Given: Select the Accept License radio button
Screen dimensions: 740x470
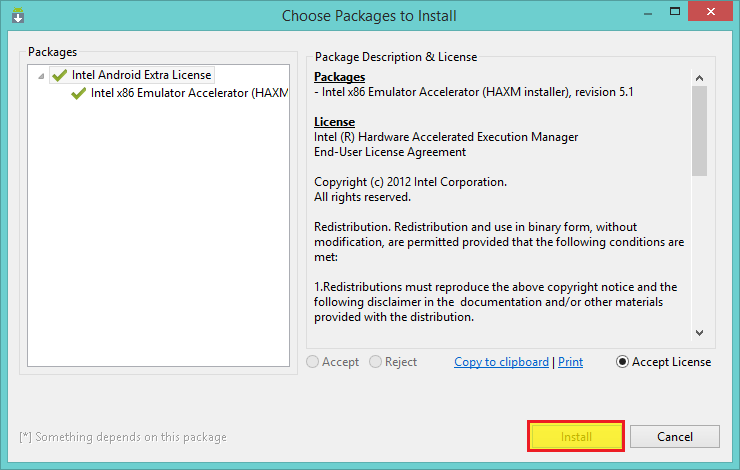Looking at the screenshot, I should tap(622, 362).
